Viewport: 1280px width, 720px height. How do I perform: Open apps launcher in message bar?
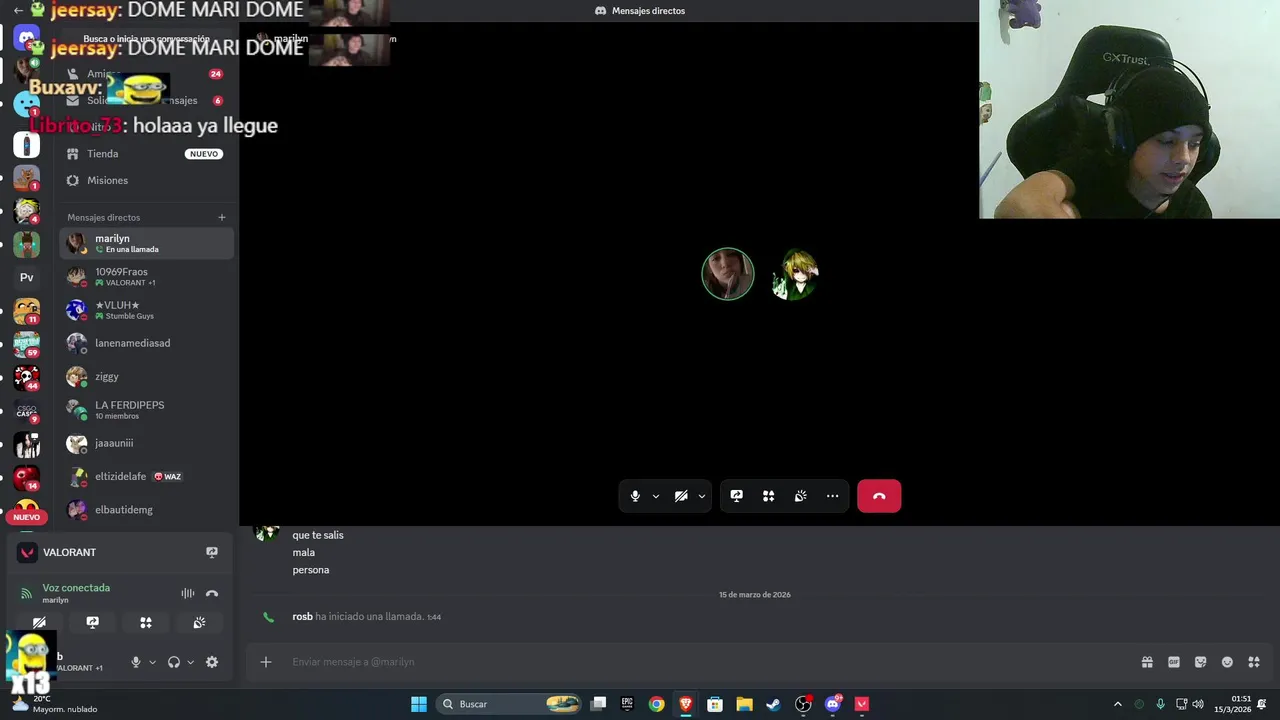coord(1254,662)
